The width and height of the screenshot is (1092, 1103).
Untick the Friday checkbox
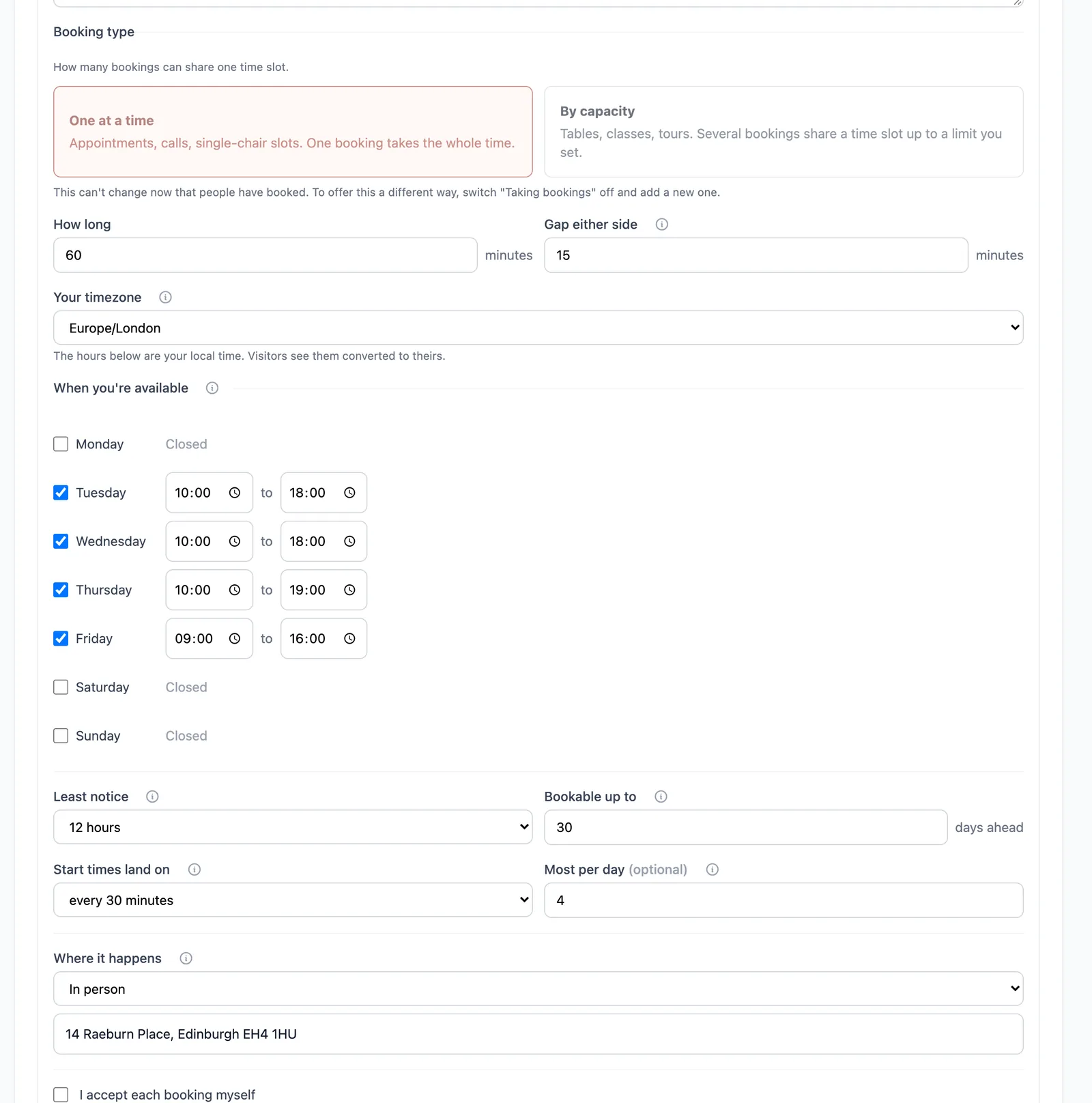pyautogui.click(x=61, y=639)
